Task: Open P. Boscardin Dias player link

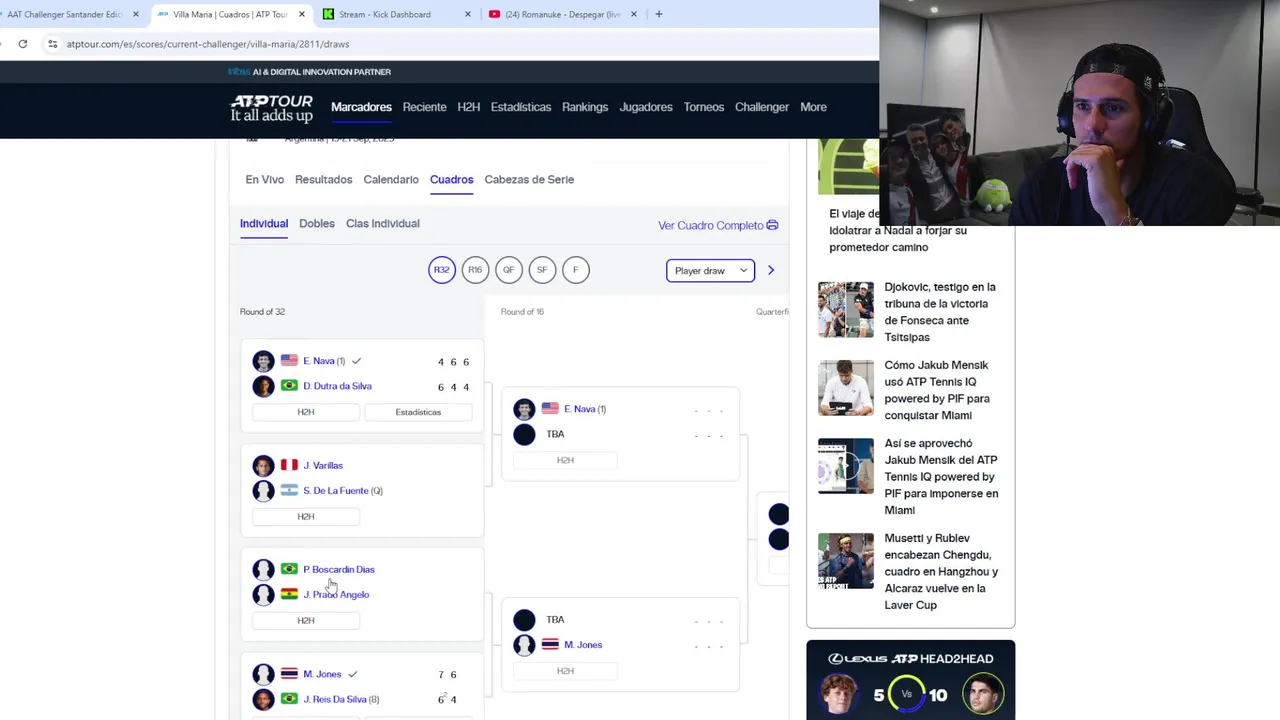Action: click(x=339, y=569)
